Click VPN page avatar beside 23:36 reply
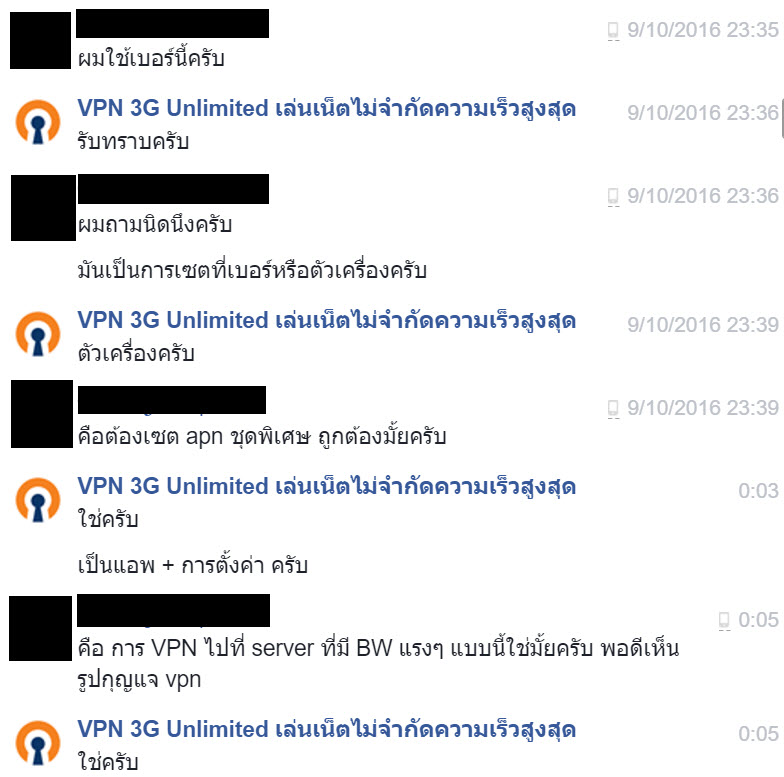Screen dimensions: 784x777 coord(38,122)
